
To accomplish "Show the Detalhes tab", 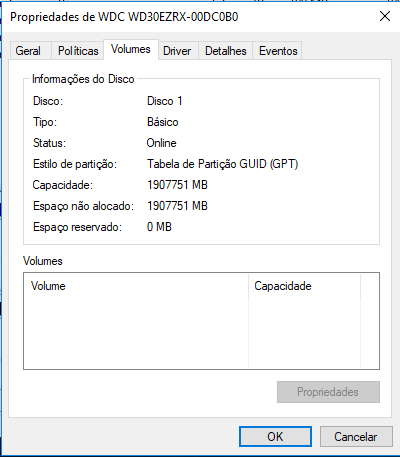I will click(x=226, y=51).
